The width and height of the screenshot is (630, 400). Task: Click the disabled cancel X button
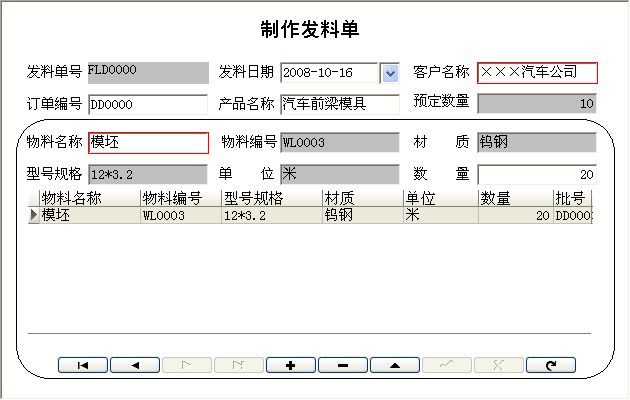(x=499, y=365)
